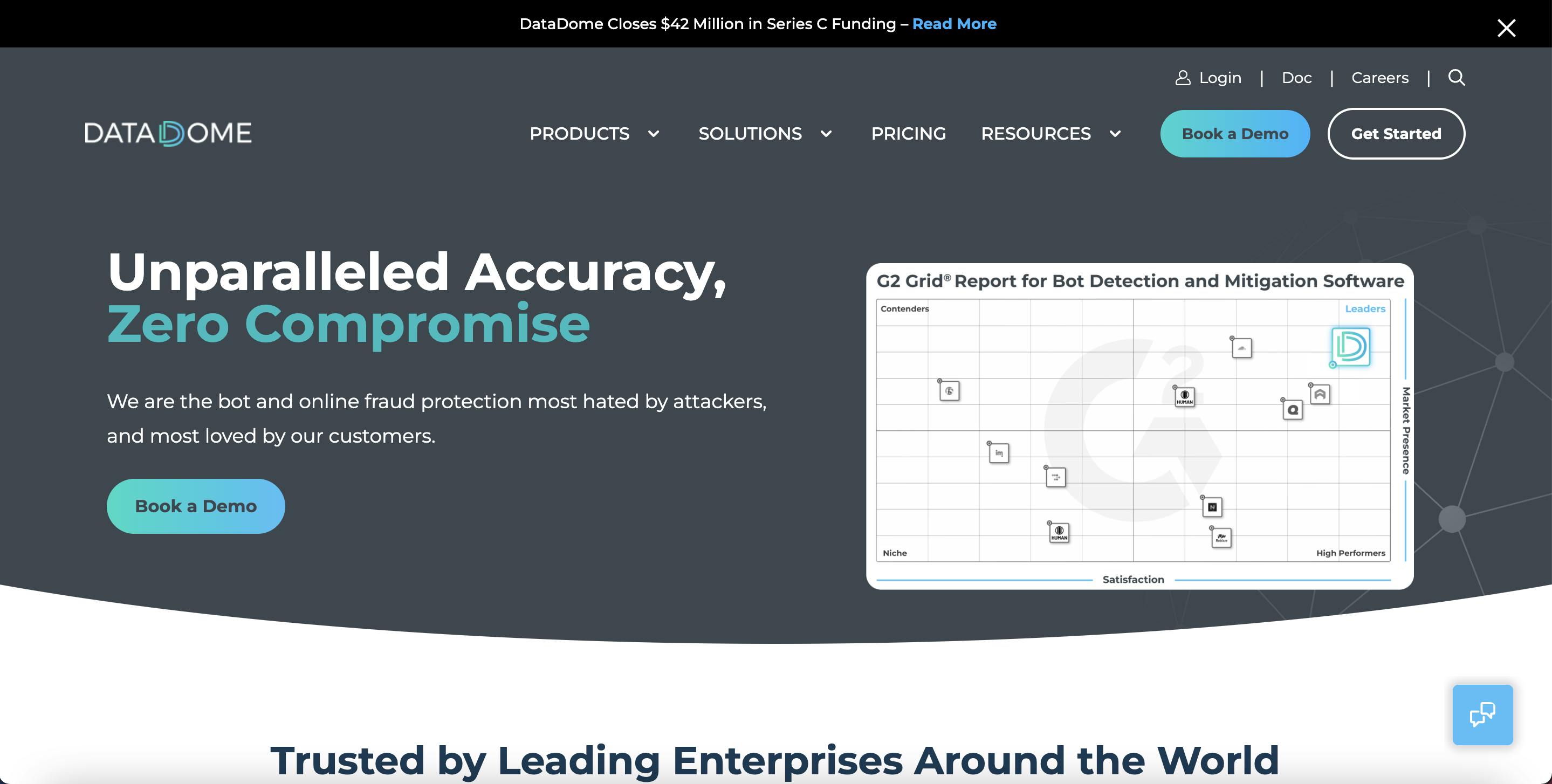The image size is (1552, 784).
Task: Click the close banner notification icon
Action: [1505, 28]
